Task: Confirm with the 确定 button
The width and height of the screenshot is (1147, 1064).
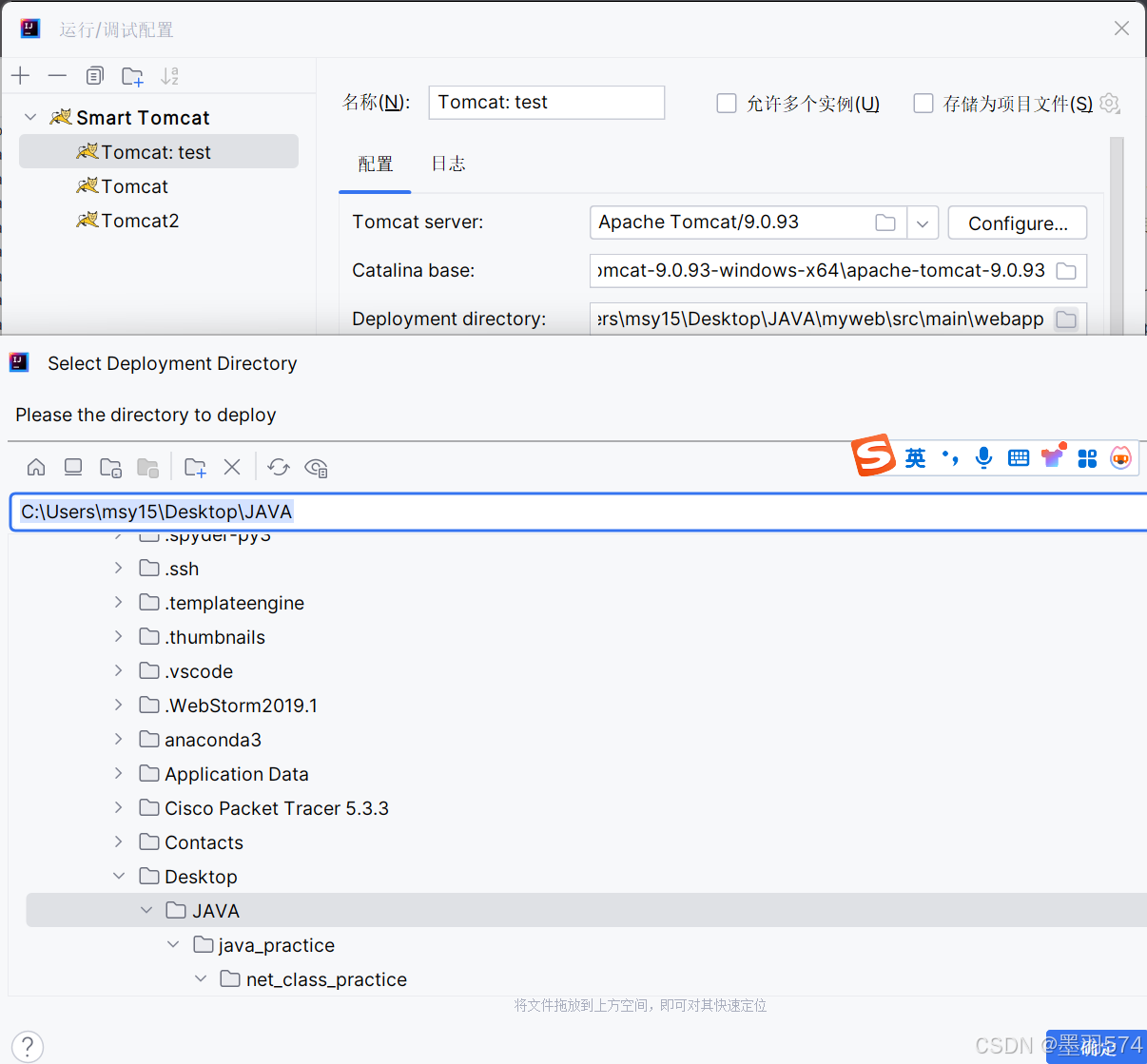Action: (1097, 1047)
